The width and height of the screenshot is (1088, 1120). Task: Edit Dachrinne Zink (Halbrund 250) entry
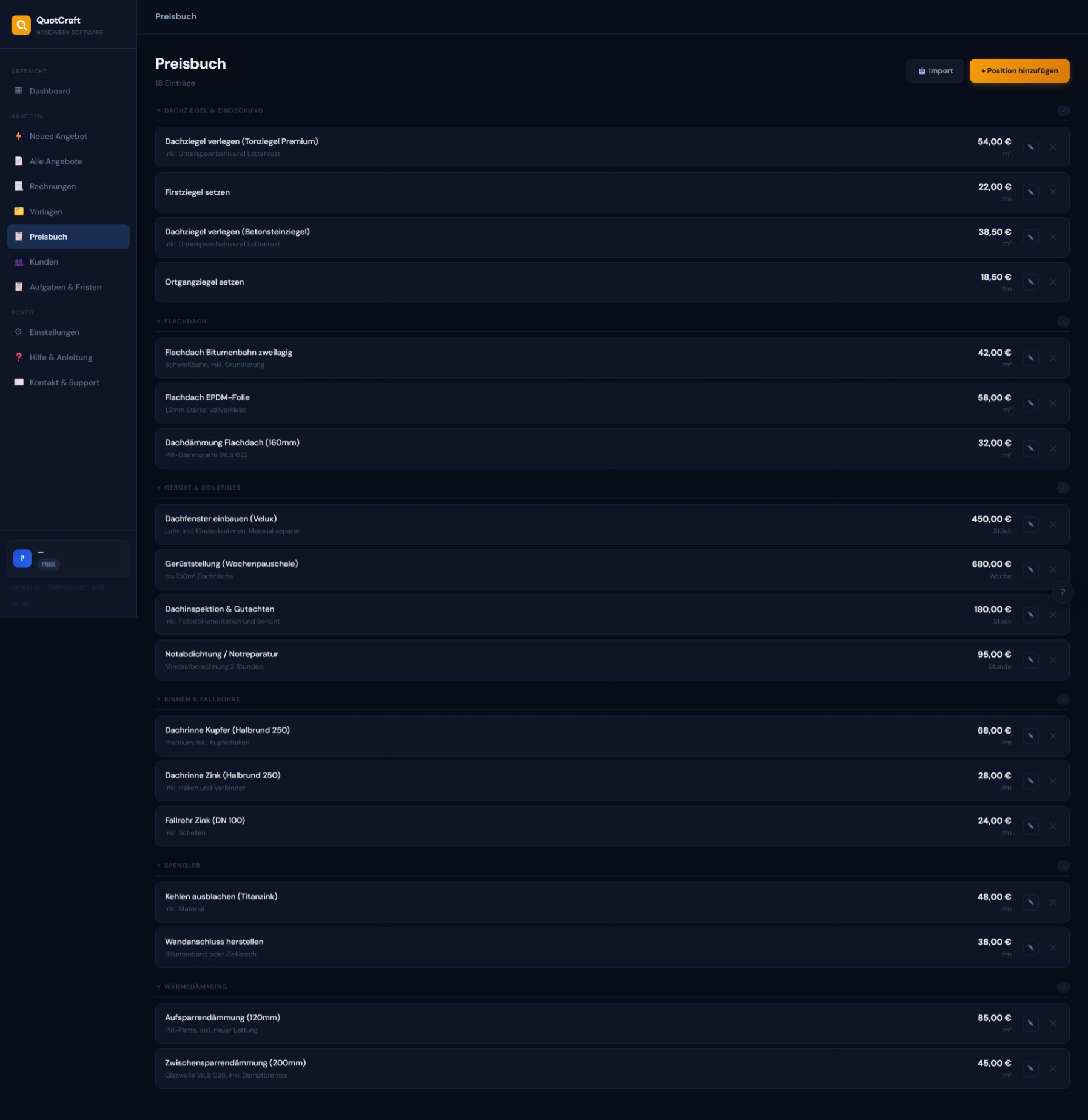pos(1030,781)
